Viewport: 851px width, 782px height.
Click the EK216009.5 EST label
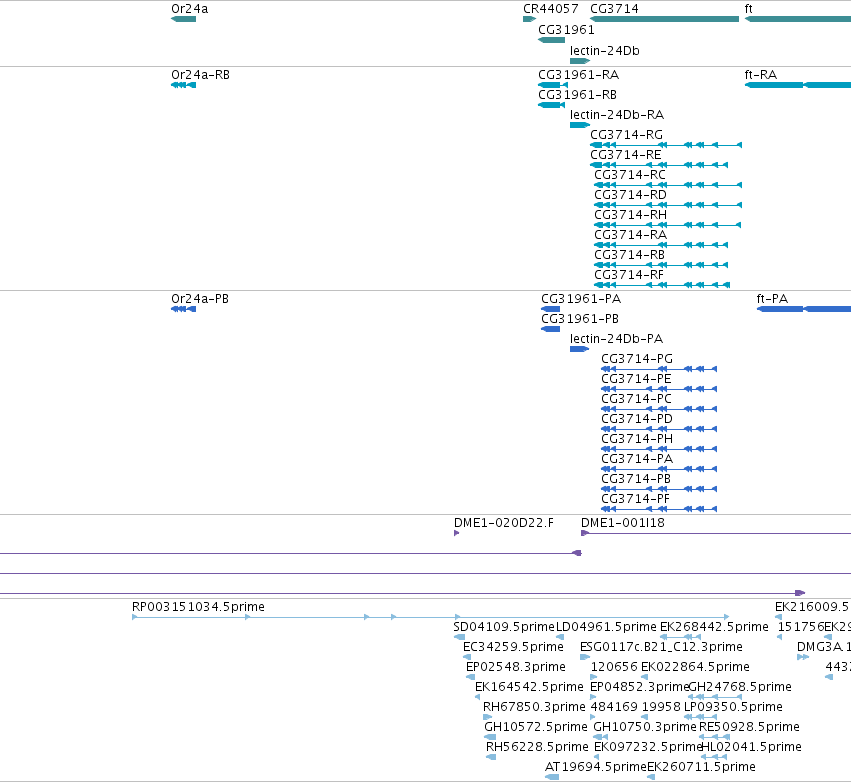[x=811, y=607]
